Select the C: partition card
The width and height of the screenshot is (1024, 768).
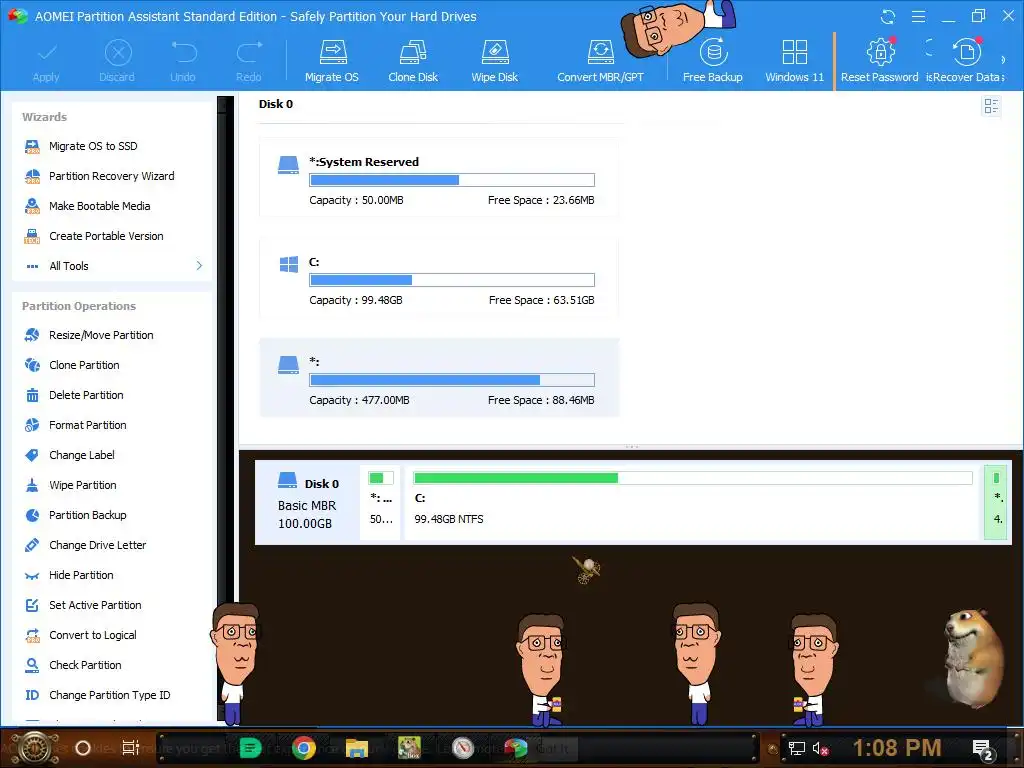439,278
